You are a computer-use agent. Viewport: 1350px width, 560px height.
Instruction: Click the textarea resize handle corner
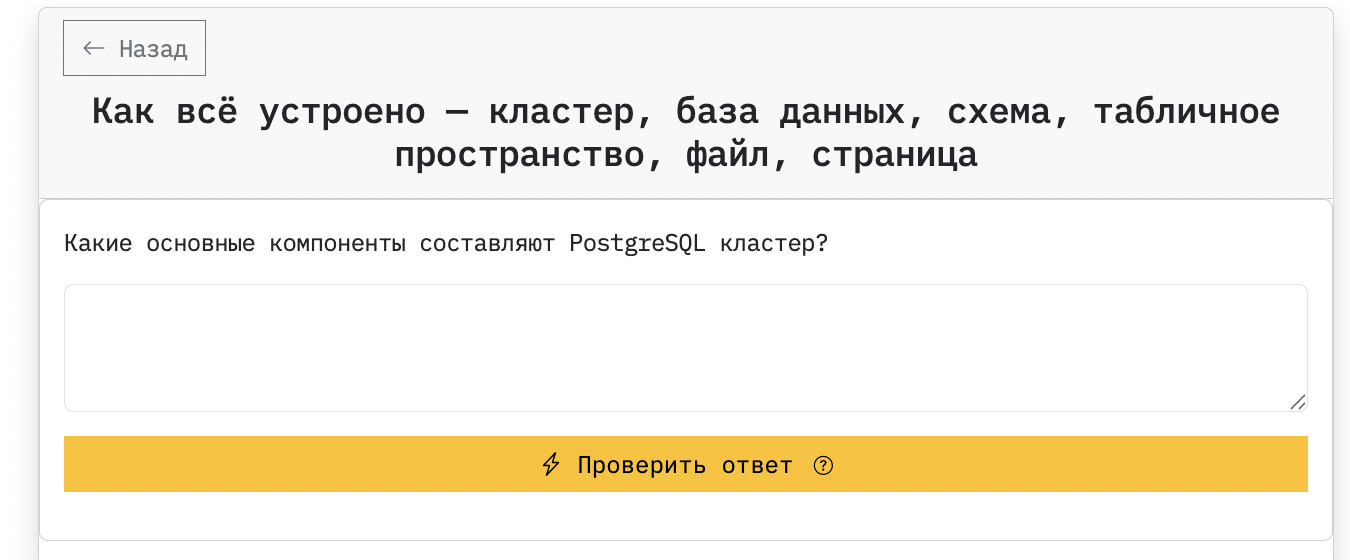pyautogui.click(x=1297, y=402)
